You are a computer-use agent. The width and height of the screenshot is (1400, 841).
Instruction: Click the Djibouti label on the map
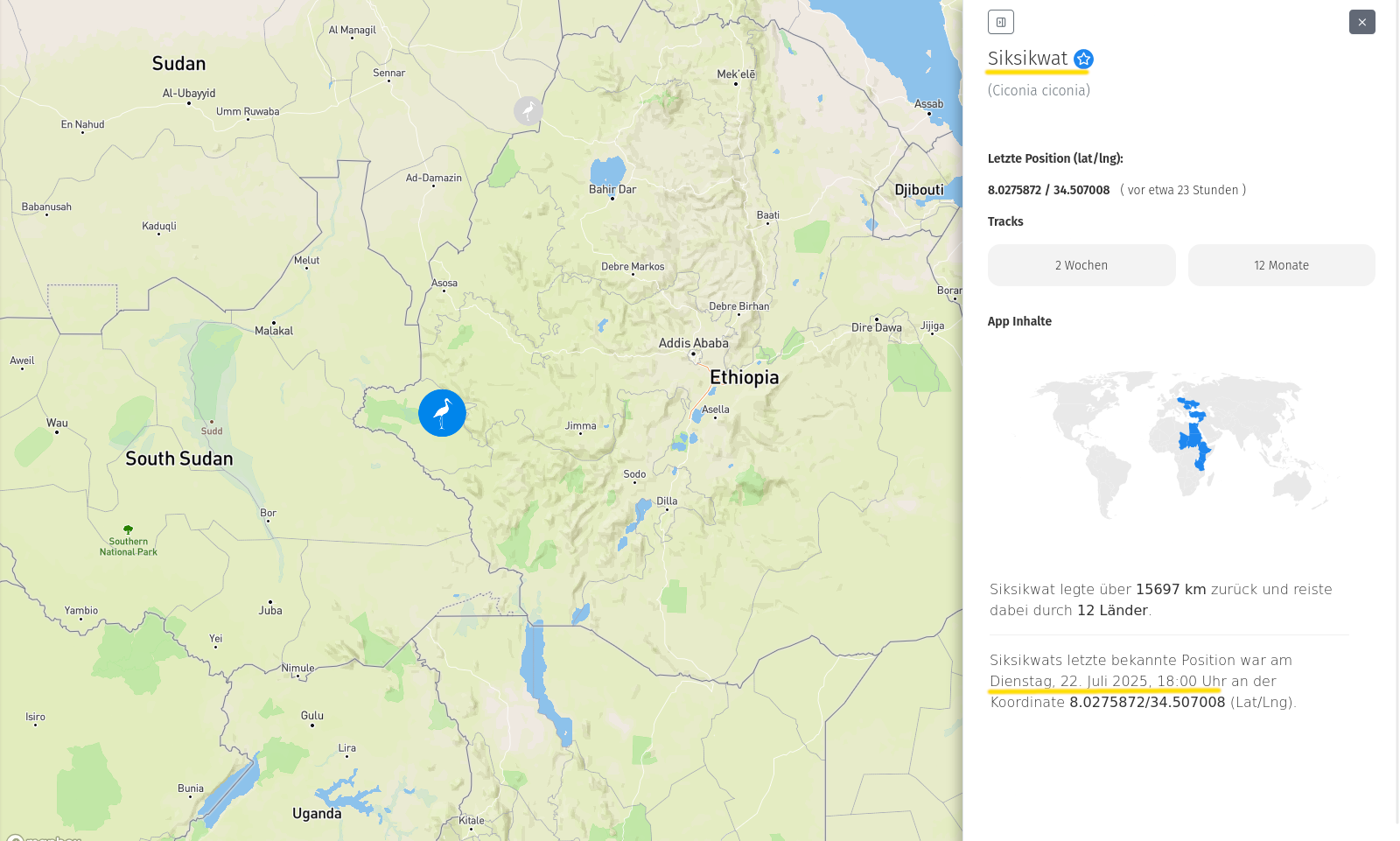tap(919, 190)
